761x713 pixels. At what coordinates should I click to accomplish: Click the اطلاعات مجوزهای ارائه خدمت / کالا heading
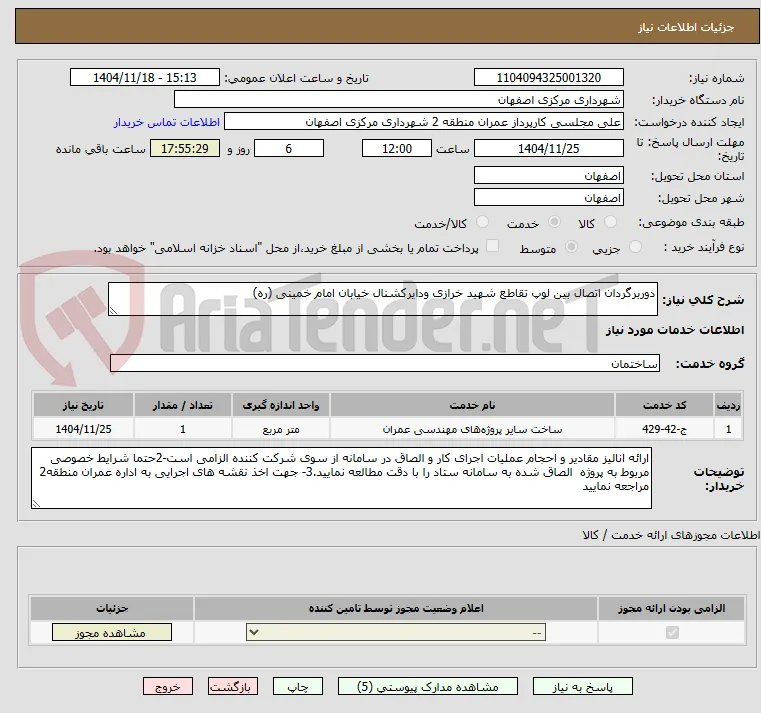tap(671, 535)
